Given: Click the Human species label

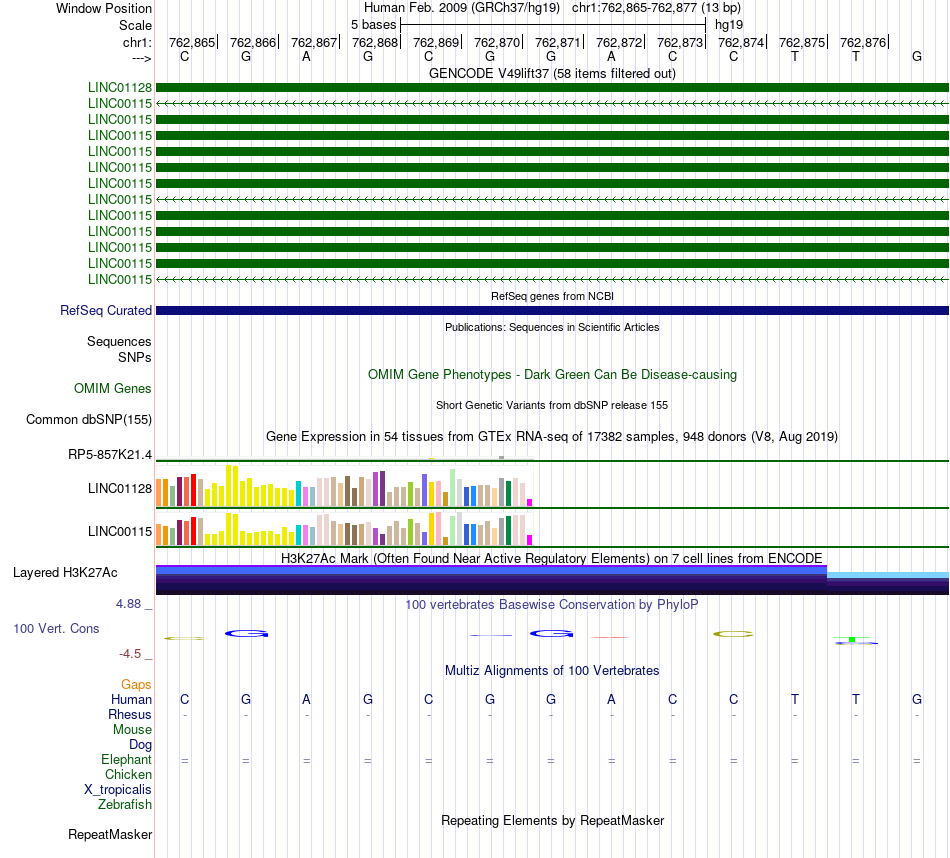Looking at the screenshot, I should coord(131,699).
